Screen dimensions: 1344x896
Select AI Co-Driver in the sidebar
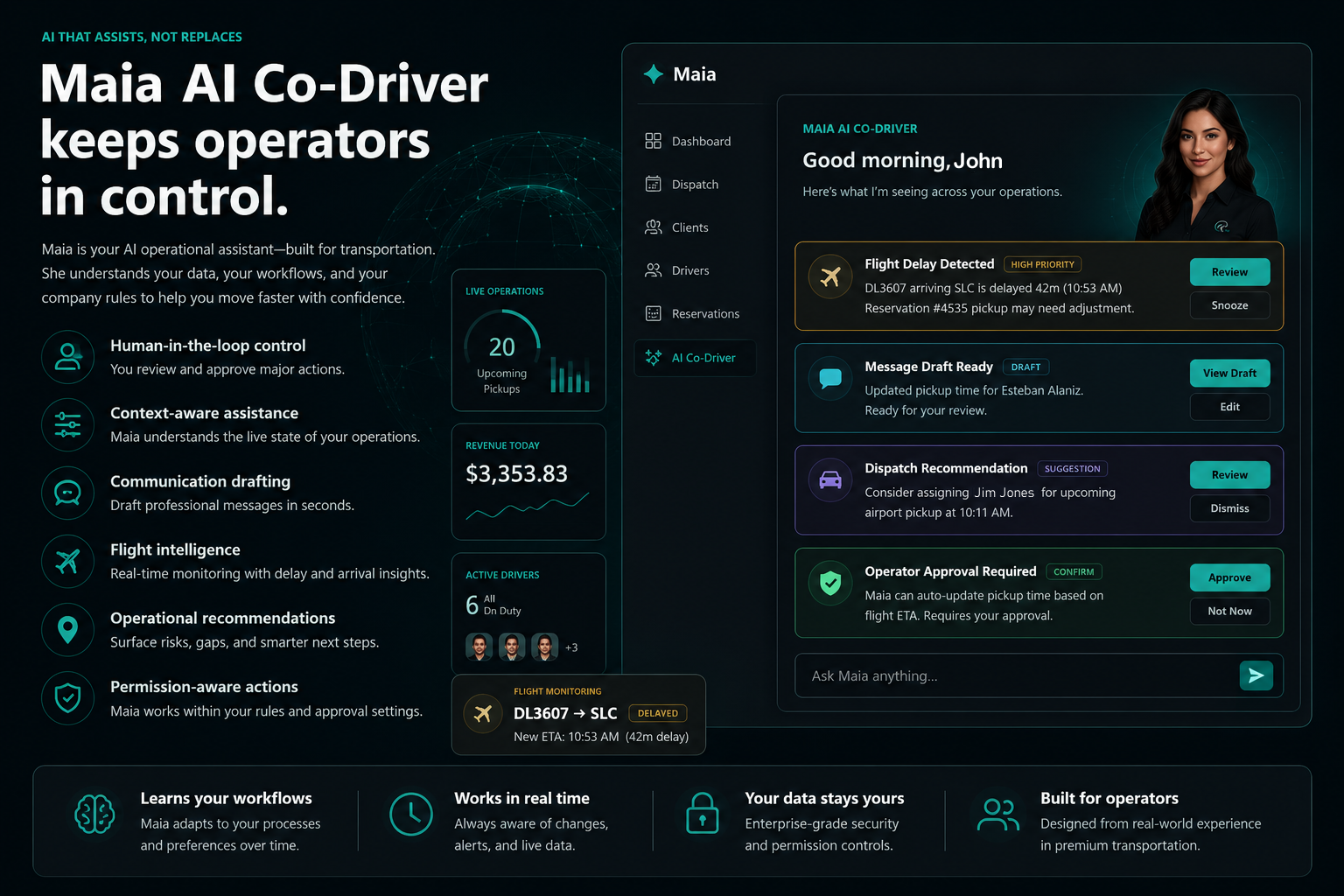(x=695, y=358)
